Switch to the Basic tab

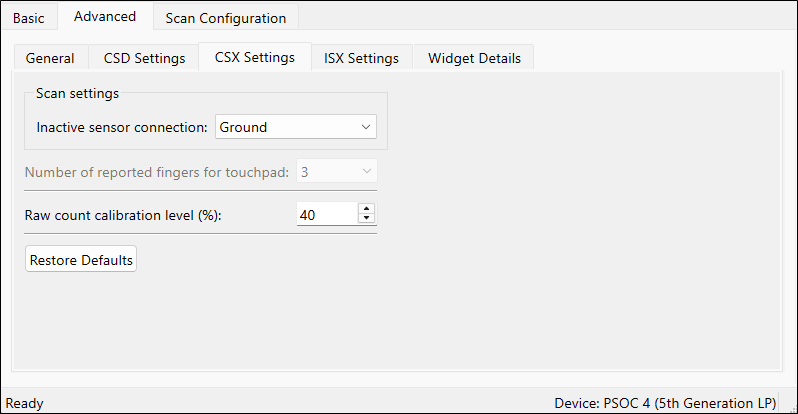click(28, 18)
